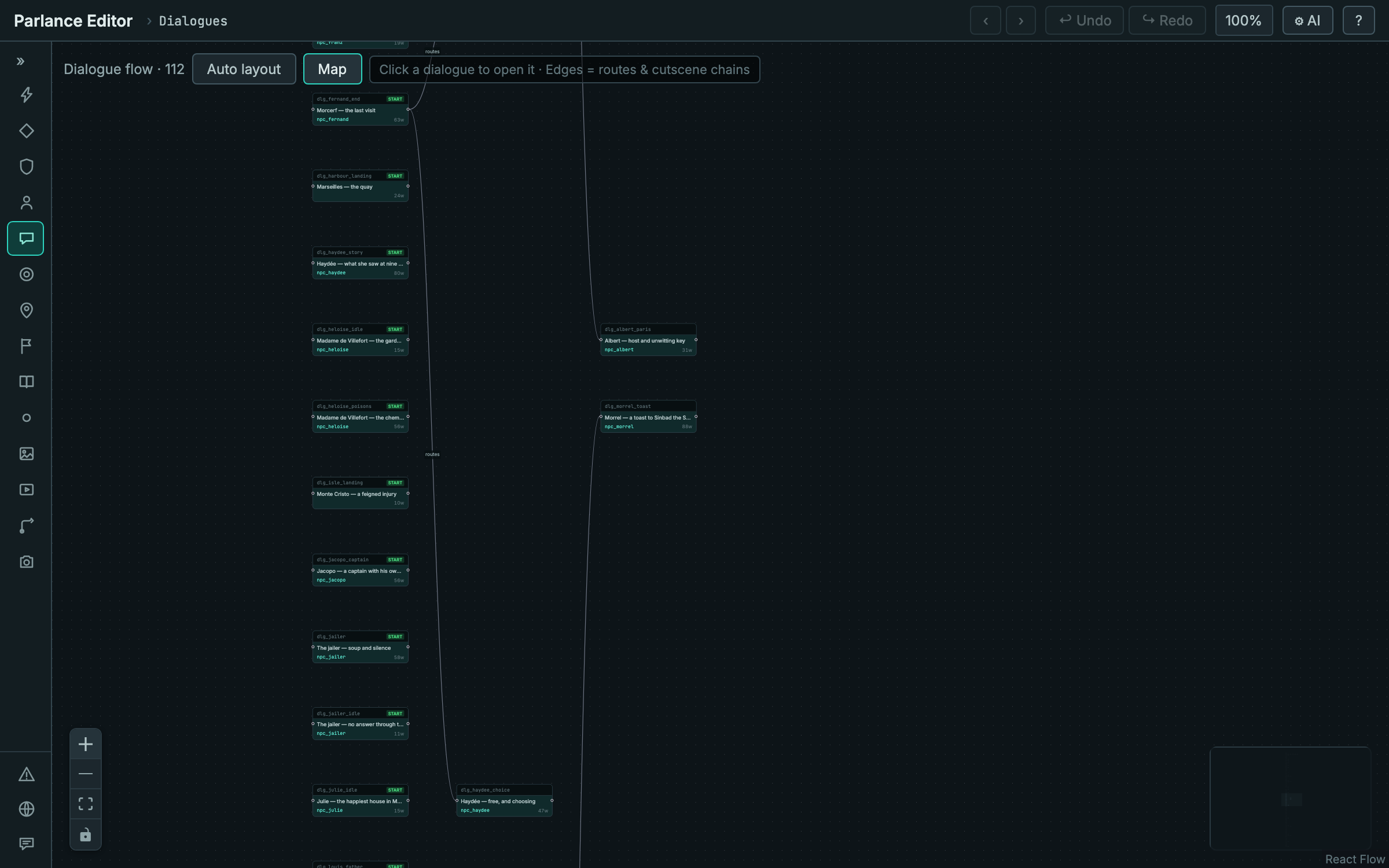Image resolution: width=1389 pixels, height=868 pixels.
Task: Open the open-book sidebar section
Action: pos(26,382)
